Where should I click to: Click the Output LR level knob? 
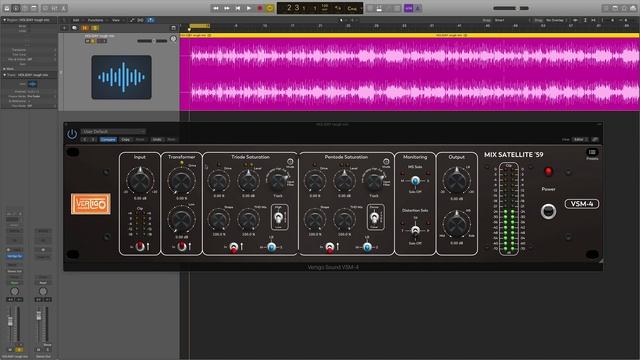click(456, 180)
